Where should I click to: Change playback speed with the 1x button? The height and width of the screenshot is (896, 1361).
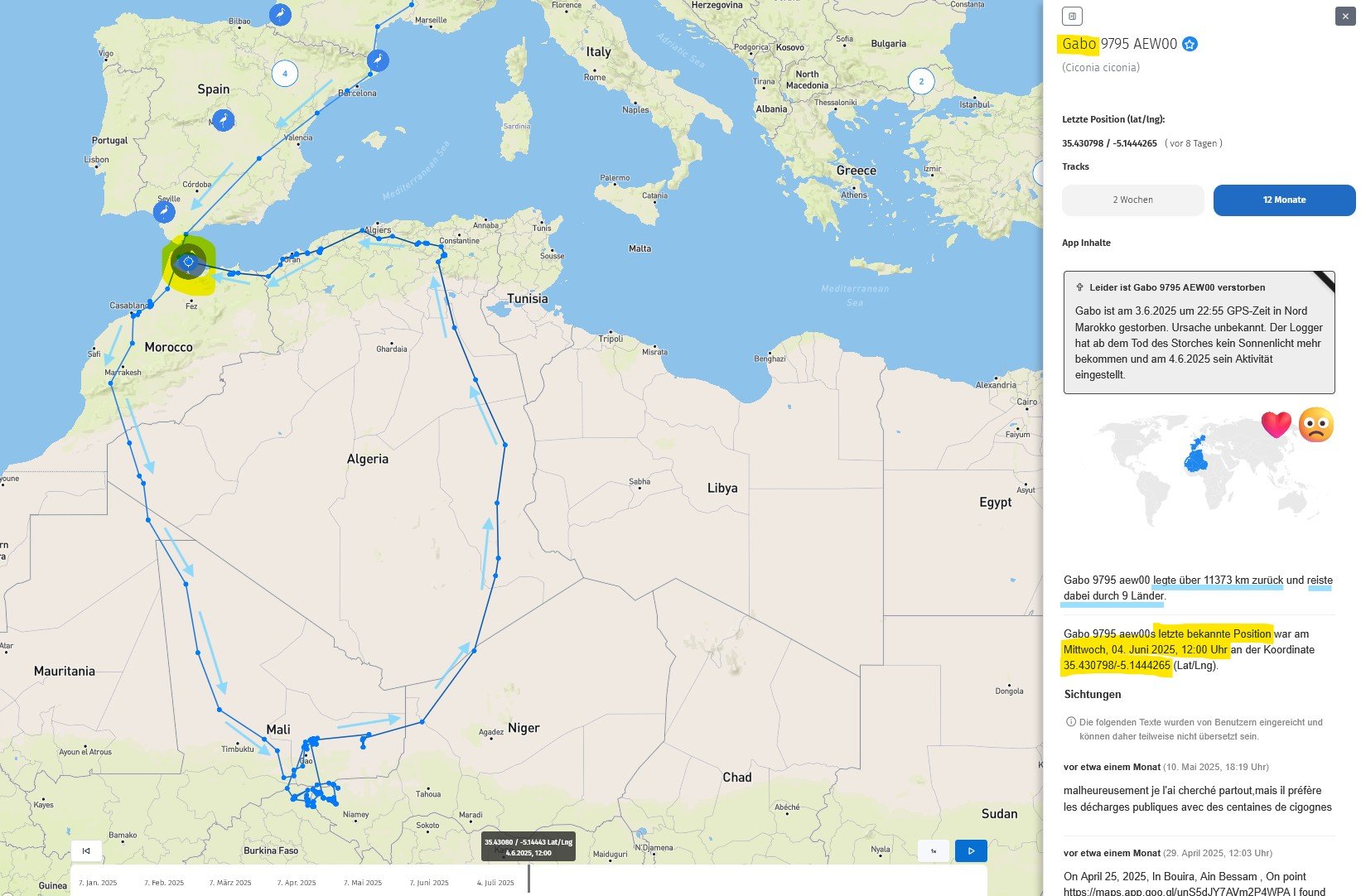coord(934,850)
